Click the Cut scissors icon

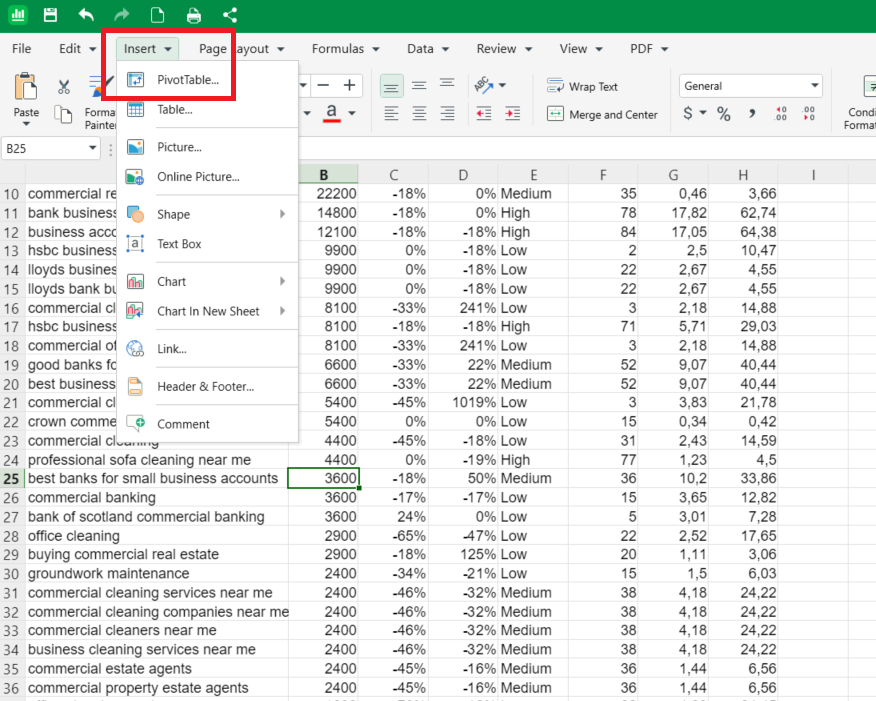click(x=64, y=87)
